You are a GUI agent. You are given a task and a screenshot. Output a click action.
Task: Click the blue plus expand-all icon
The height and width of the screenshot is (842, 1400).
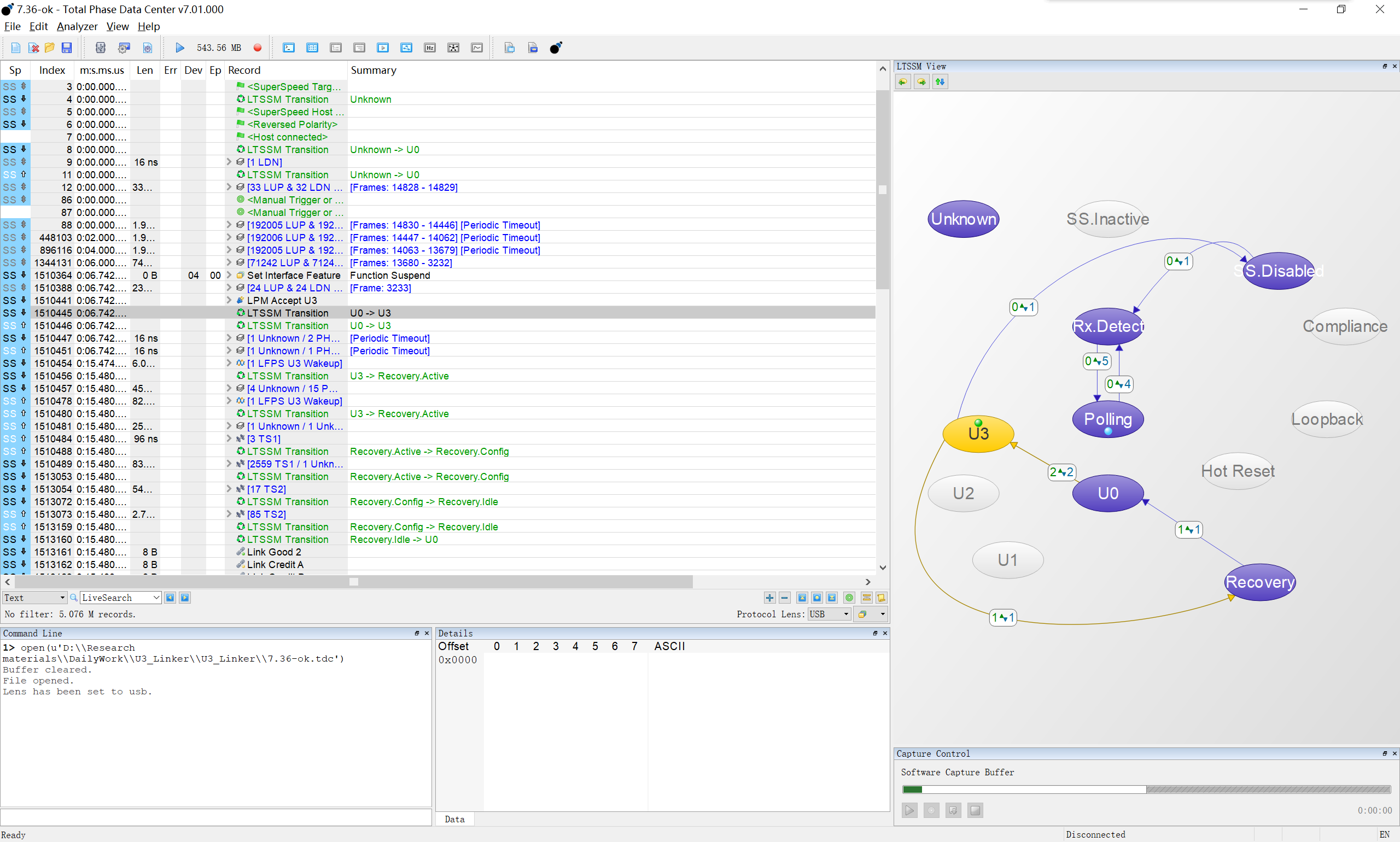(x=769, y=598)
